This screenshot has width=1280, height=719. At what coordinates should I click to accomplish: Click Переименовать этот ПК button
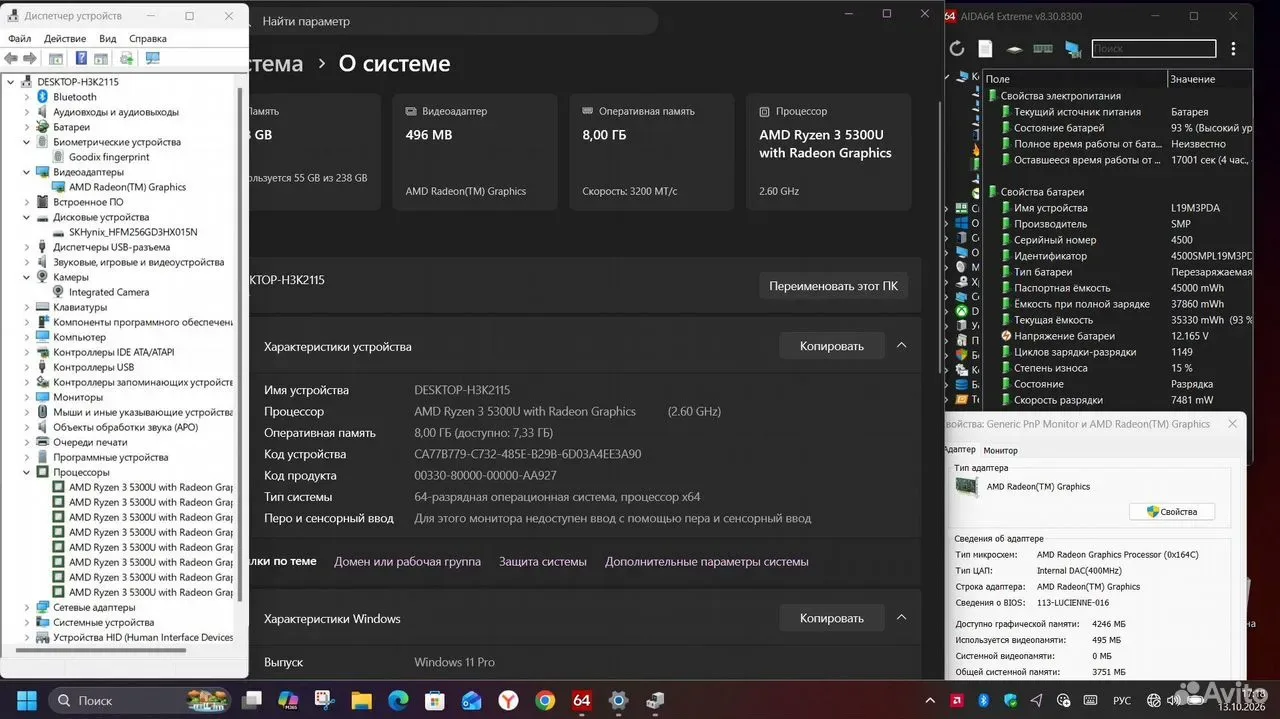833,286
